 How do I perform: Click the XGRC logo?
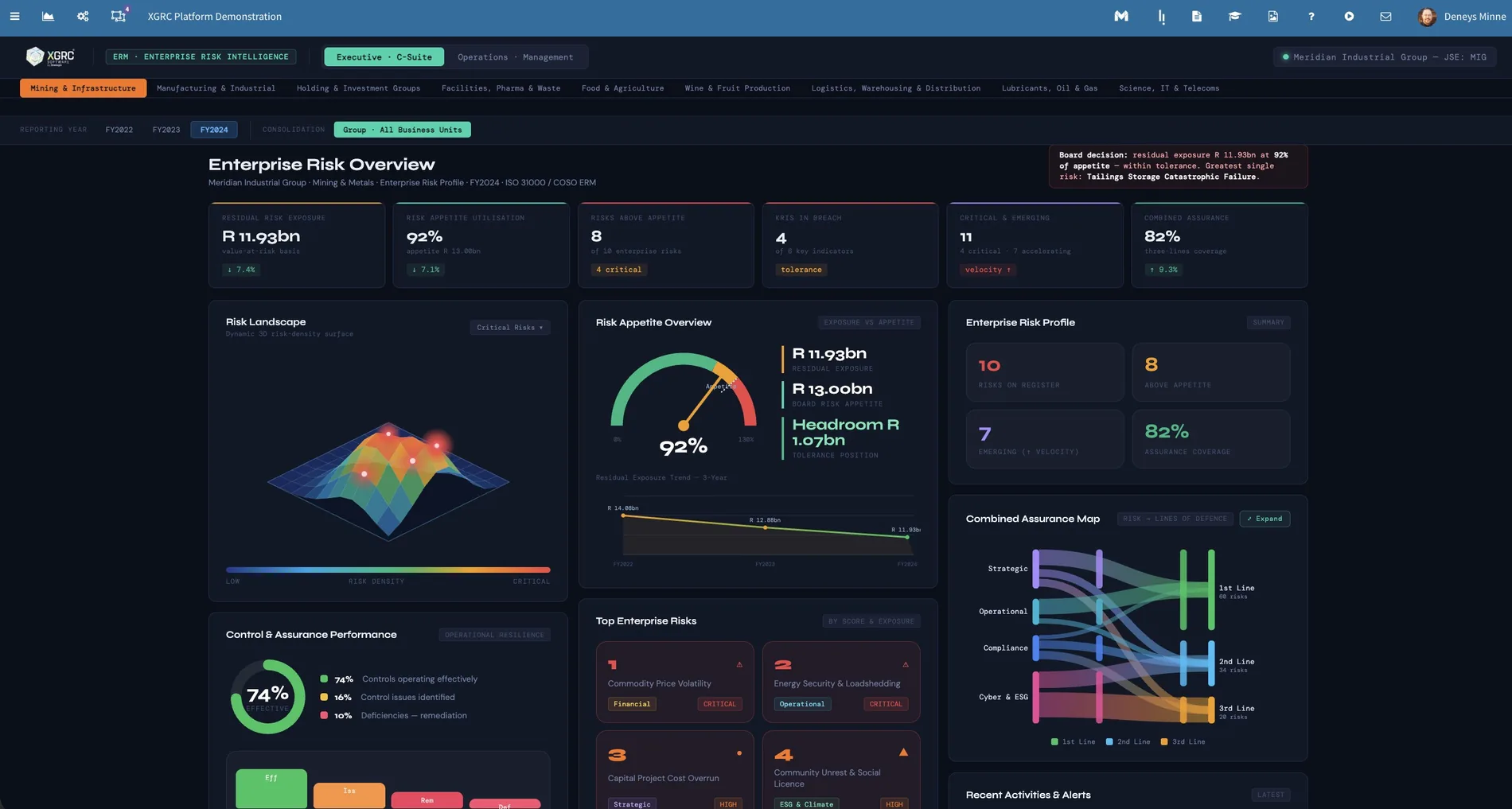(50, 56)
